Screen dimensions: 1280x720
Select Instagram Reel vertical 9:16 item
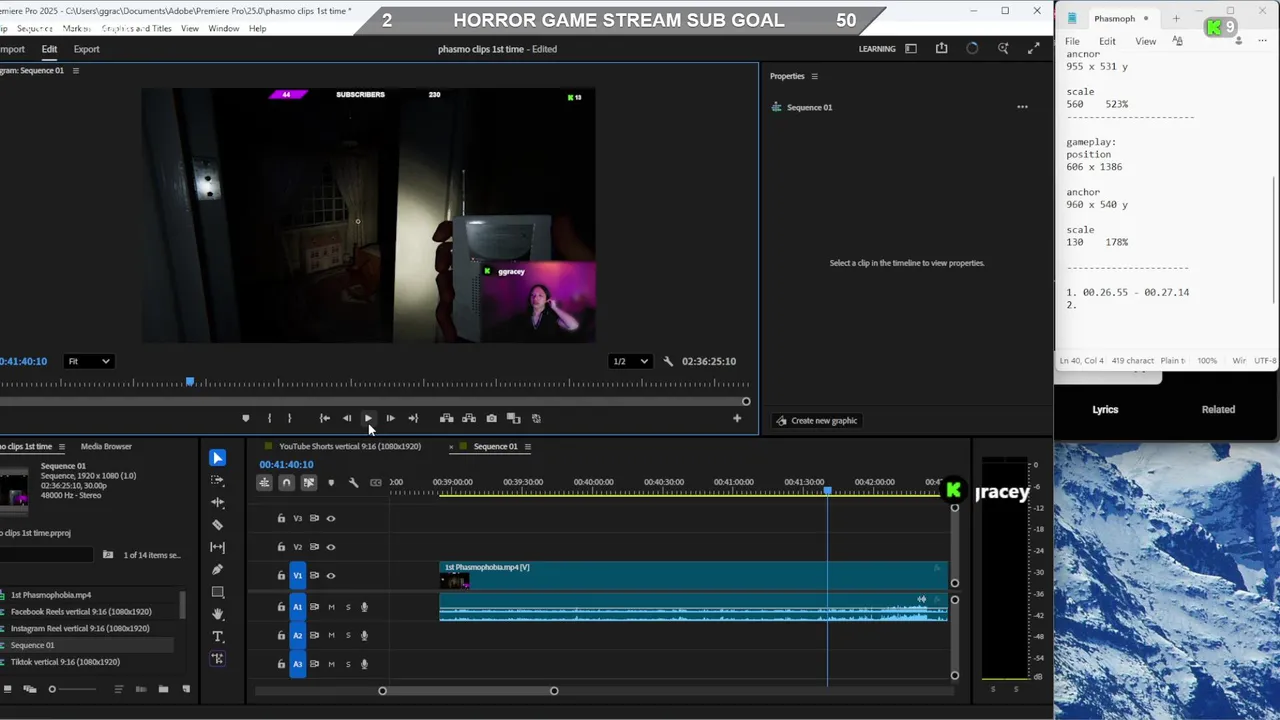point(80,628)
